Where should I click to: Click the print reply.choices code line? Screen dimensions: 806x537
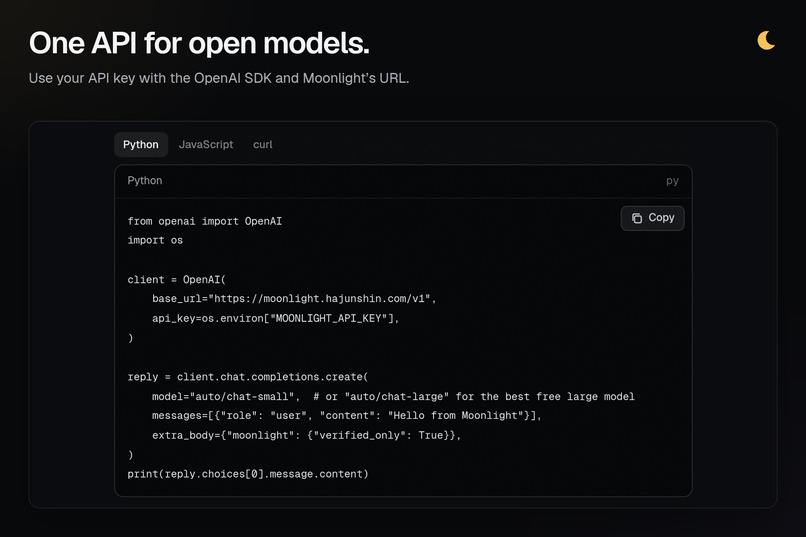pyautogui.click(x=248, y=474)
